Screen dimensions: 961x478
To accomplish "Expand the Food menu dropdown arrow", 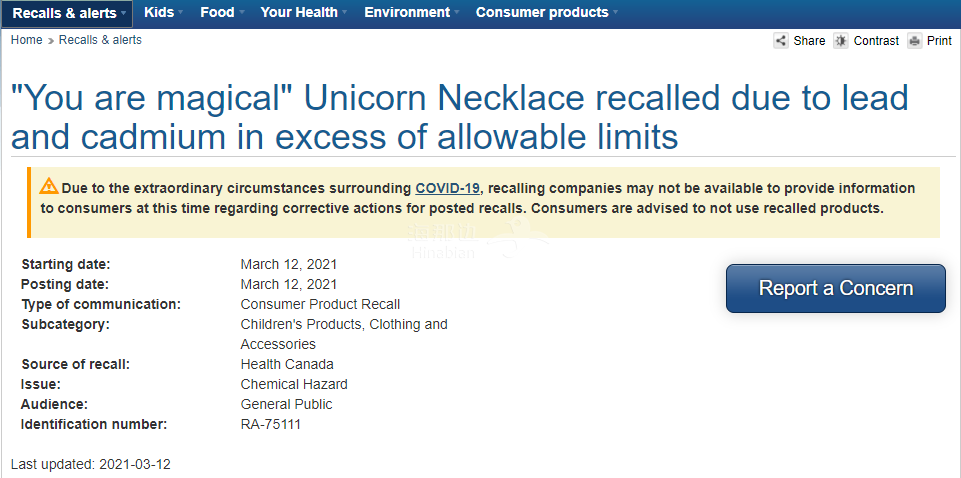I will 241,12.
